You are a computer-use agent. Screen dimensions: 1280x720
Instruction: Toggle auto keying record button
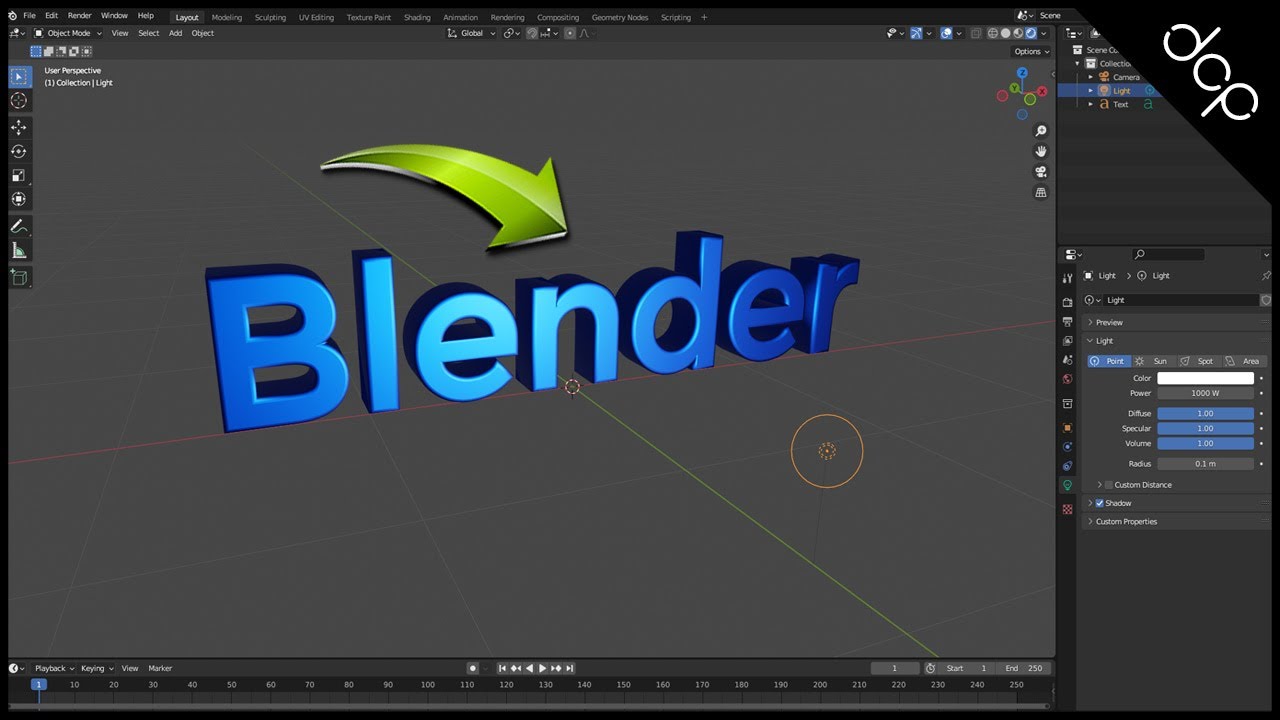[x=472, y=668]
